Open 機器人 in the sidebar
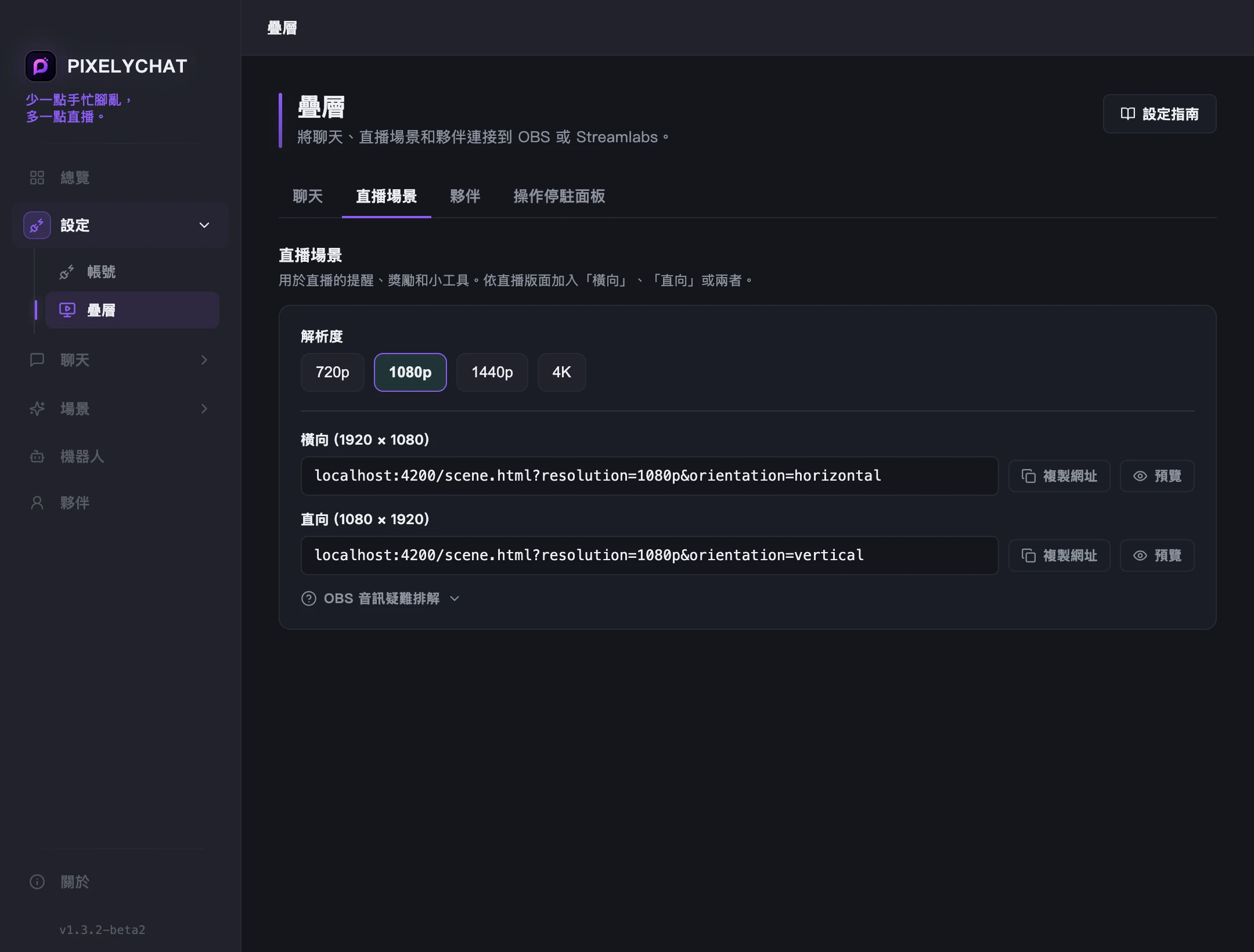The height and width of the screenshot is (952, 1254). point(120,457)
